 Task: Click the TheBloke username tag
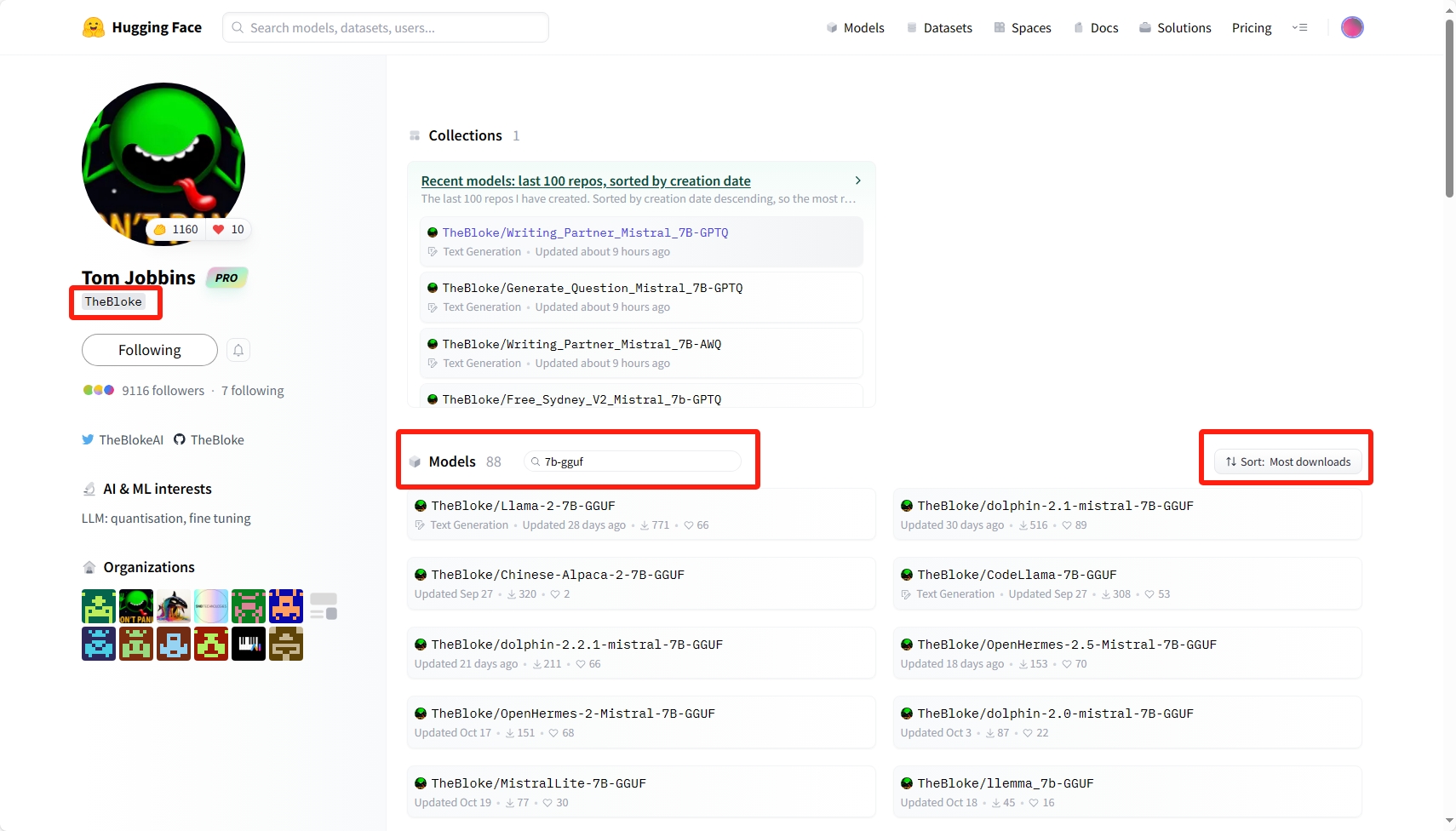(x=113, y=301)
